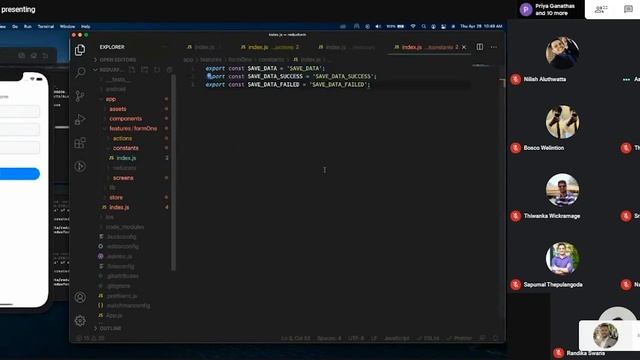The height and width of the screenshot is (360, 640).
Task: Open the Explorer view in activity bar
Action: coord(80,50)
